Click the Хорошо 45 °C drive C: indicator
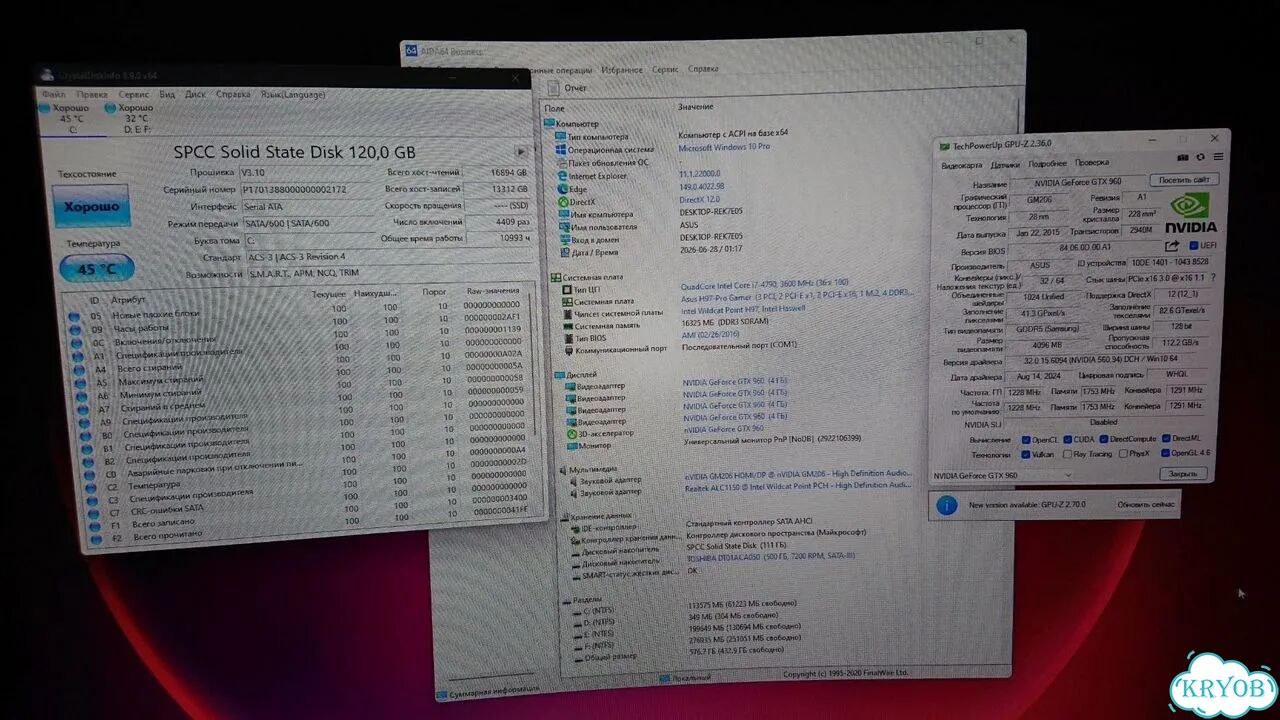This screenshot has height=720, width=1280. (71, 118)
